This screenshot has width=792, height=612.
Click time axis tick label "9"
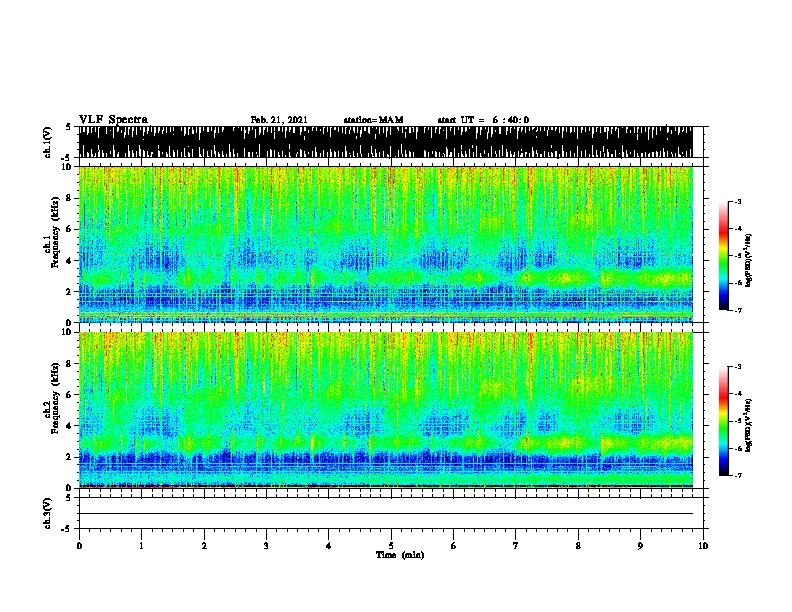pos(640,545)
